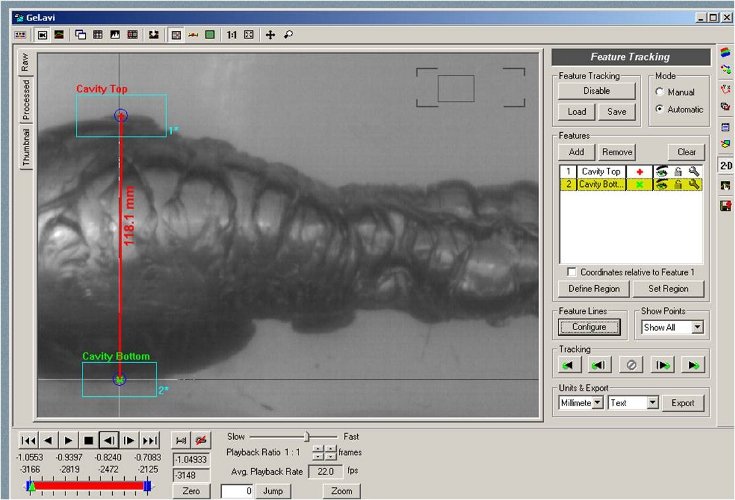Click the overlapping windows toolbar icon
Image resolution: width=735 pixels, height=500 pixels.
pyautogui.click(x=80, y=35)
